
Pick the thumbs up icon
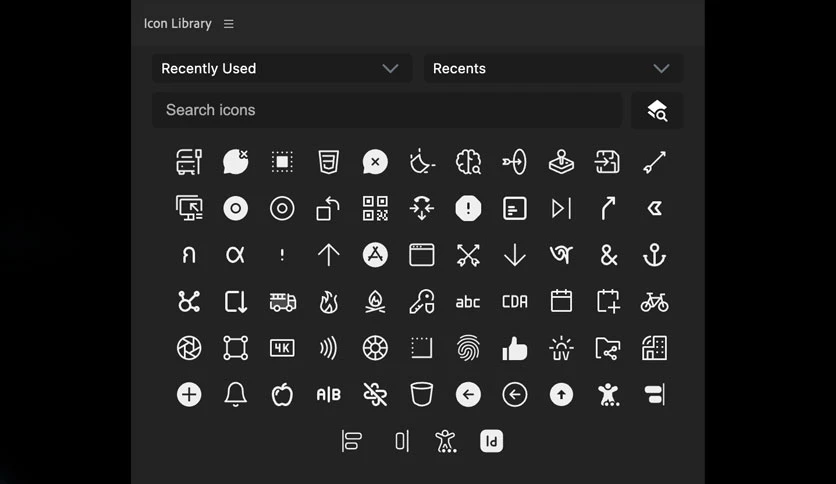(x=515, y=348)
